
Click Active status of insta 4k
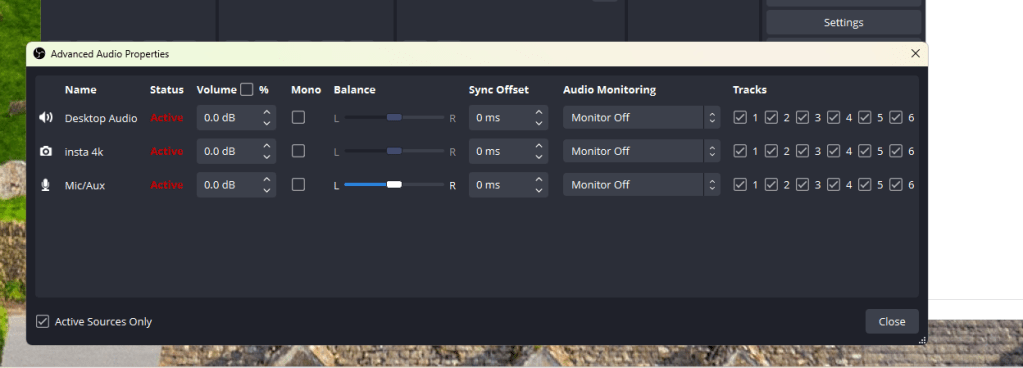pyautogui.click(x=167, y=151)
